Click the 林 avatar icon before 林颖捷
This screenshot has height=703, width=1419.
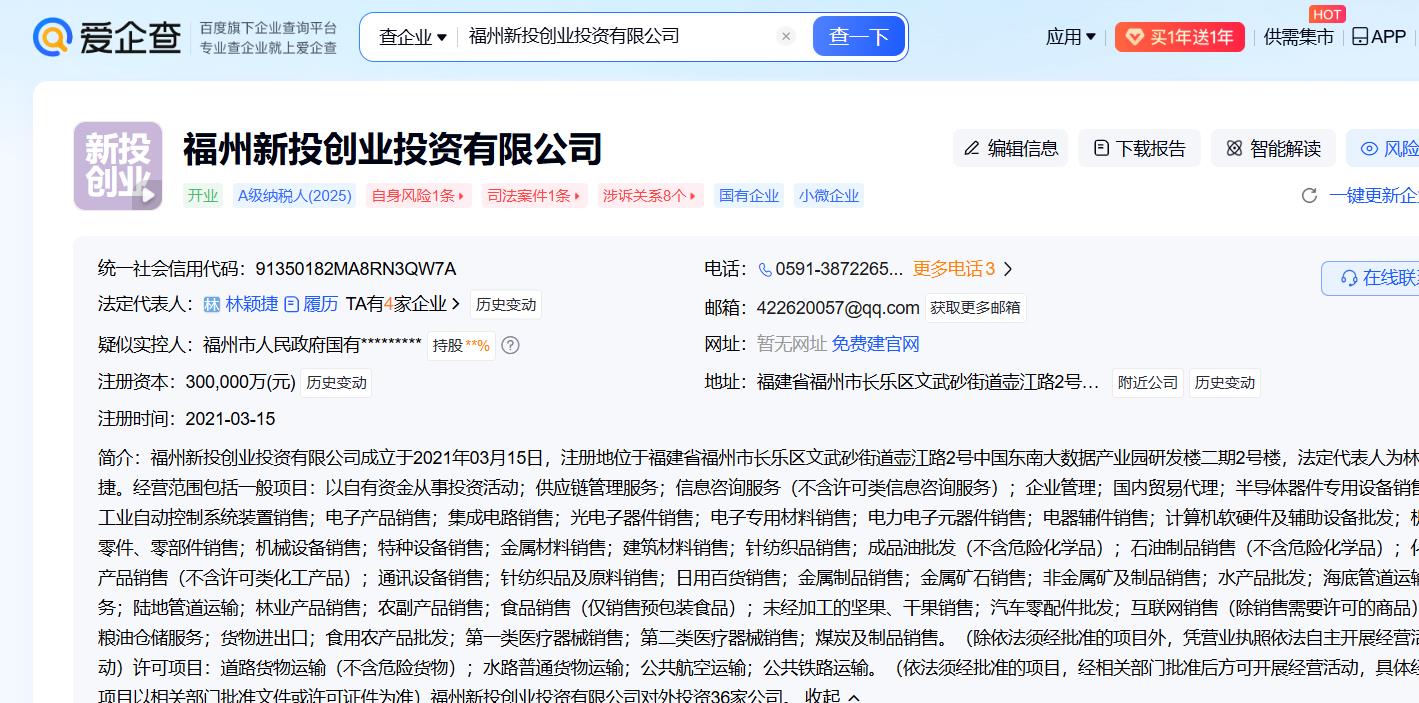coord(212,304)
